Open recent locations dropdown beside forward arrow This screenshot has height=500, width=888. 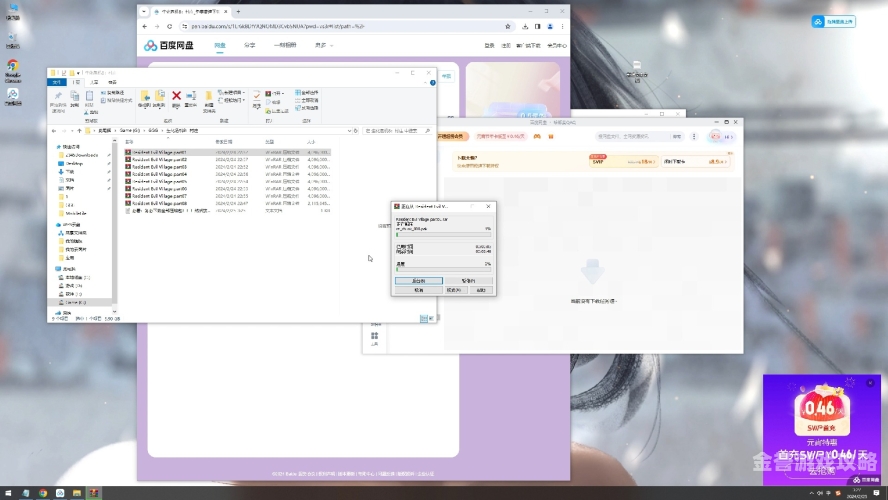click(72, 131)
